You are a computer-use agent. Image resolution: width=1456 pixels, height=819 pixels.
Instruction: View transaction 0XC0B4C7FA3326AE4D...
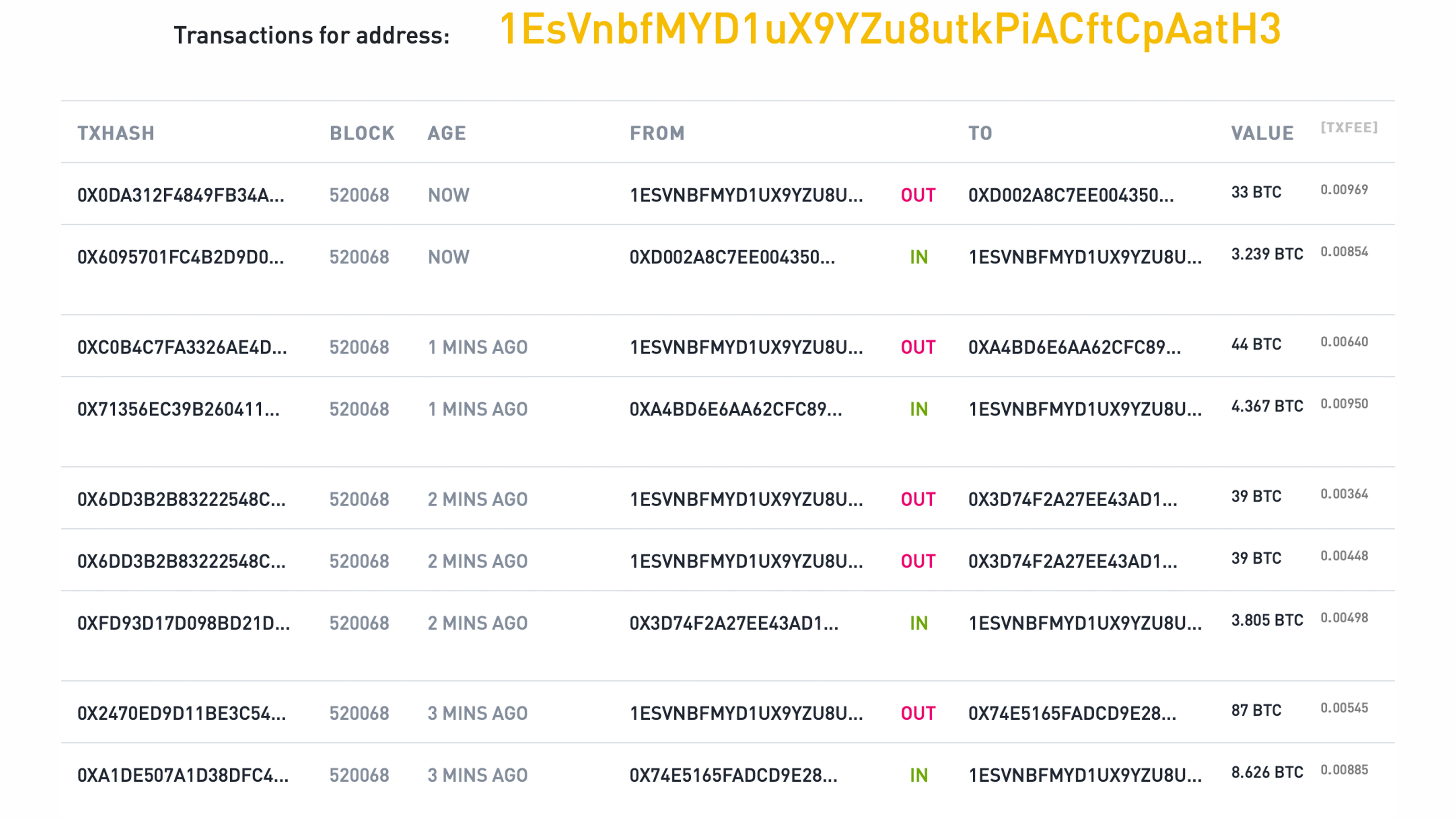coord(182,348)
